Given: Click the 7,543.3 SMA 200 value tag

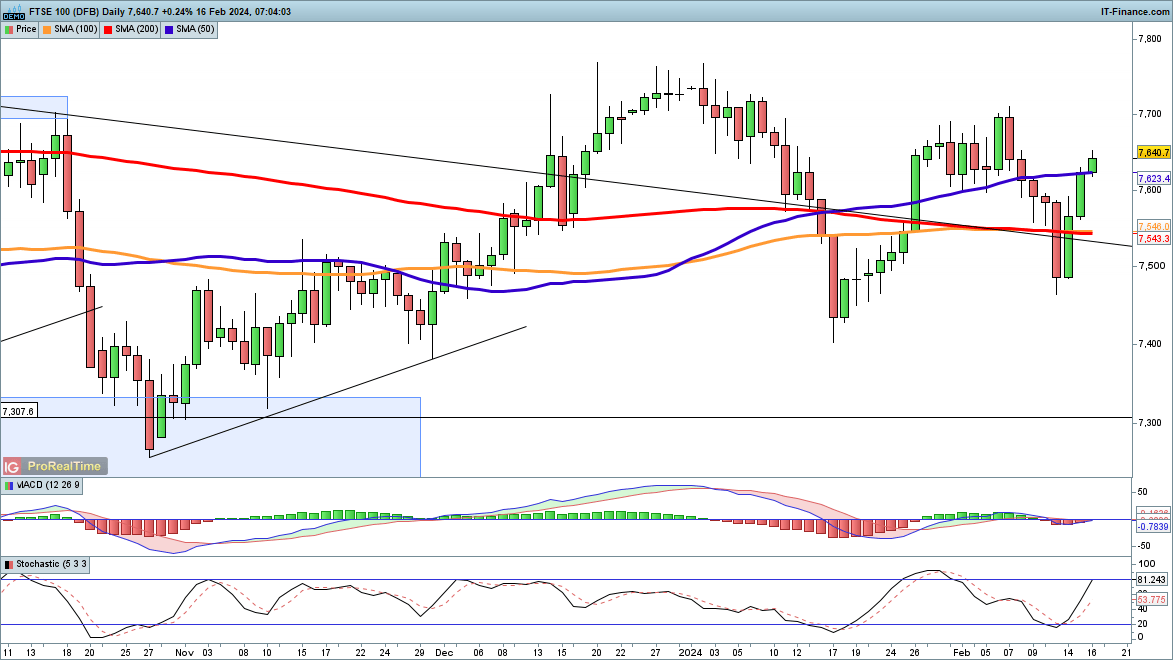Looking at the screenshot, I should point(1154,239).
